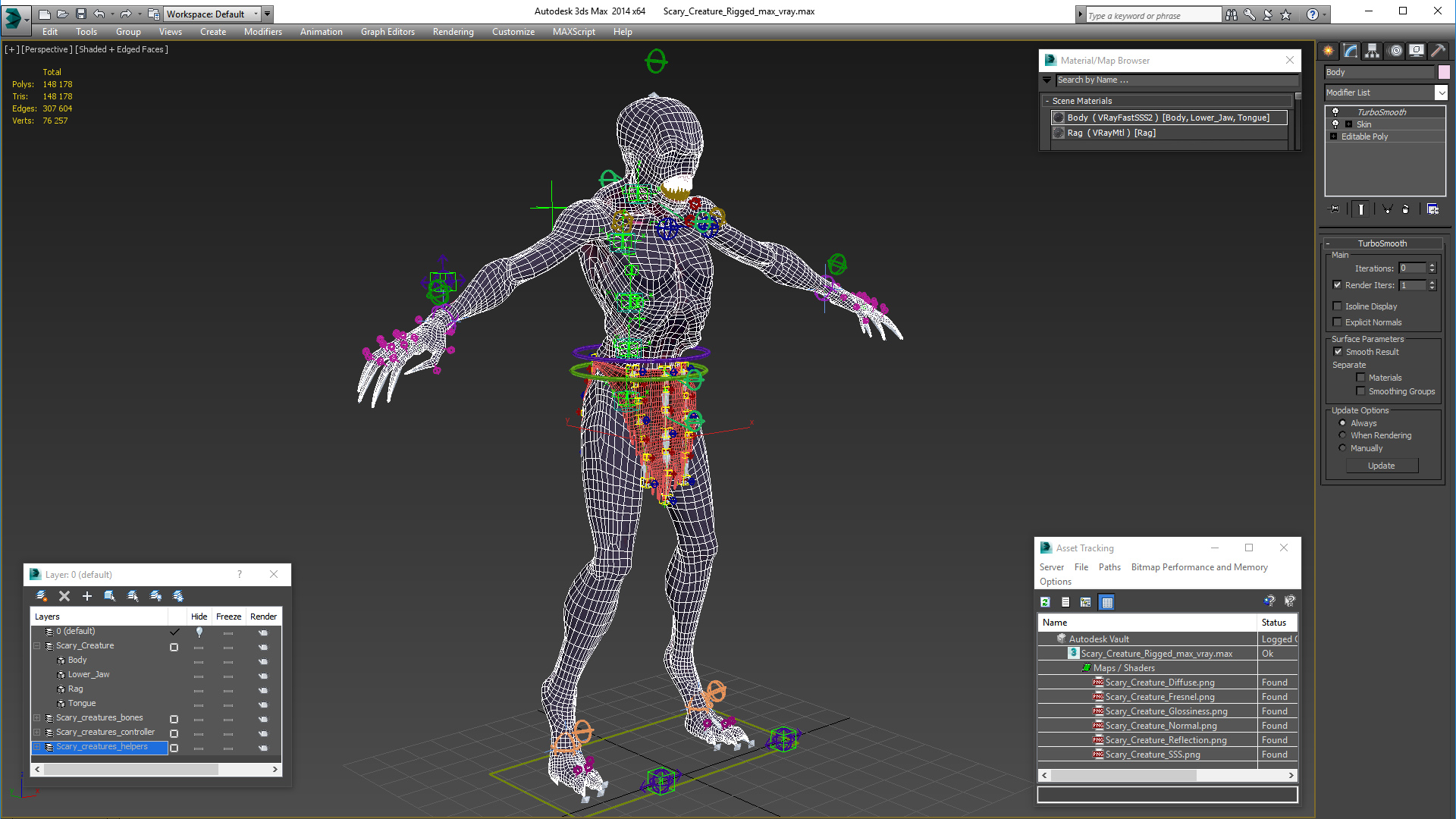Screen dimensions: 1456x819
Task: Expand the Scary_creatures_helpers layer
Action: (x=36, y=747)
